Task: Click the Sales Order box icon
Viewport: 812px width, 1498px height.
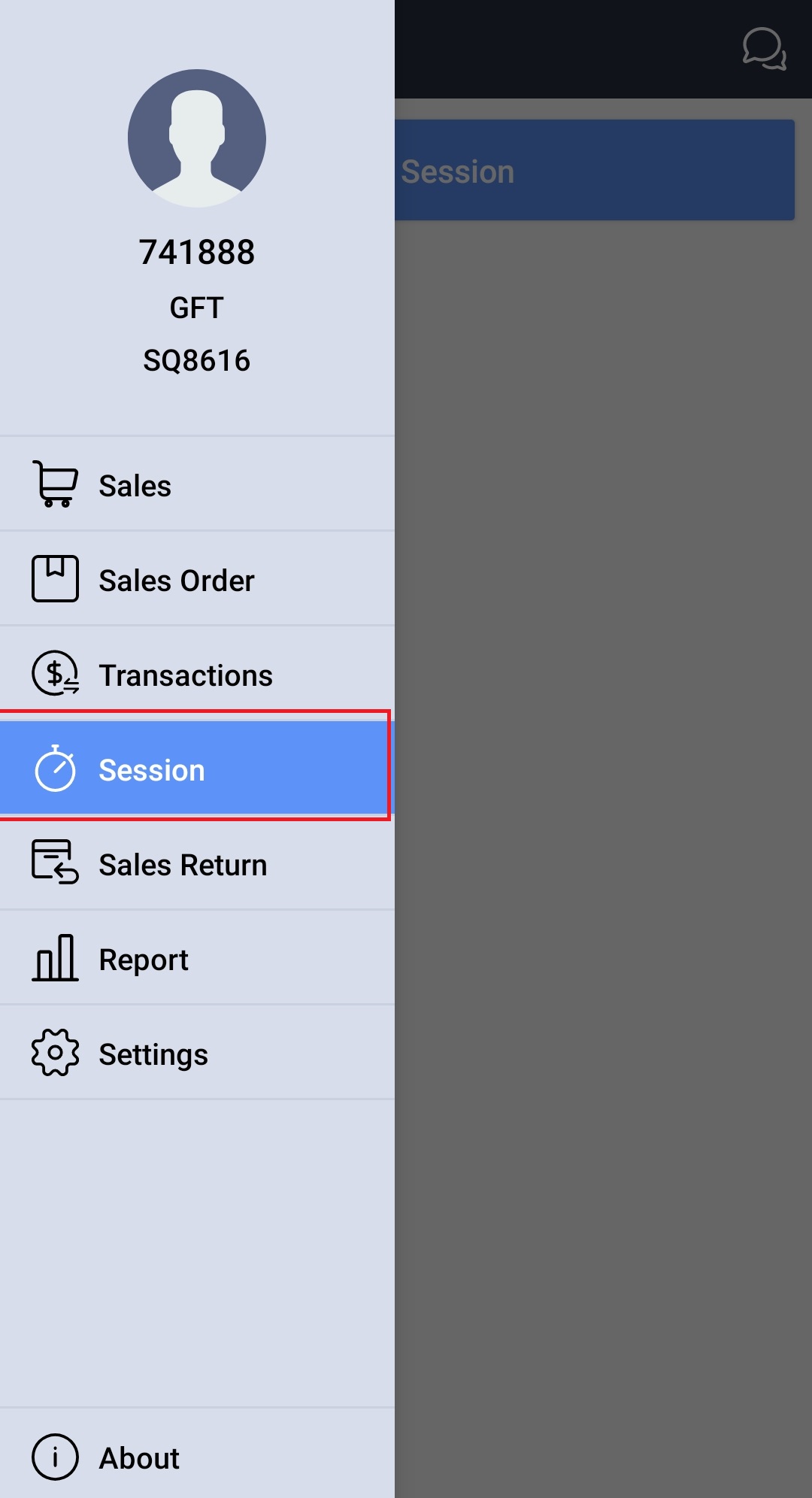Action: pyautogui.click(x=55, y=579)
